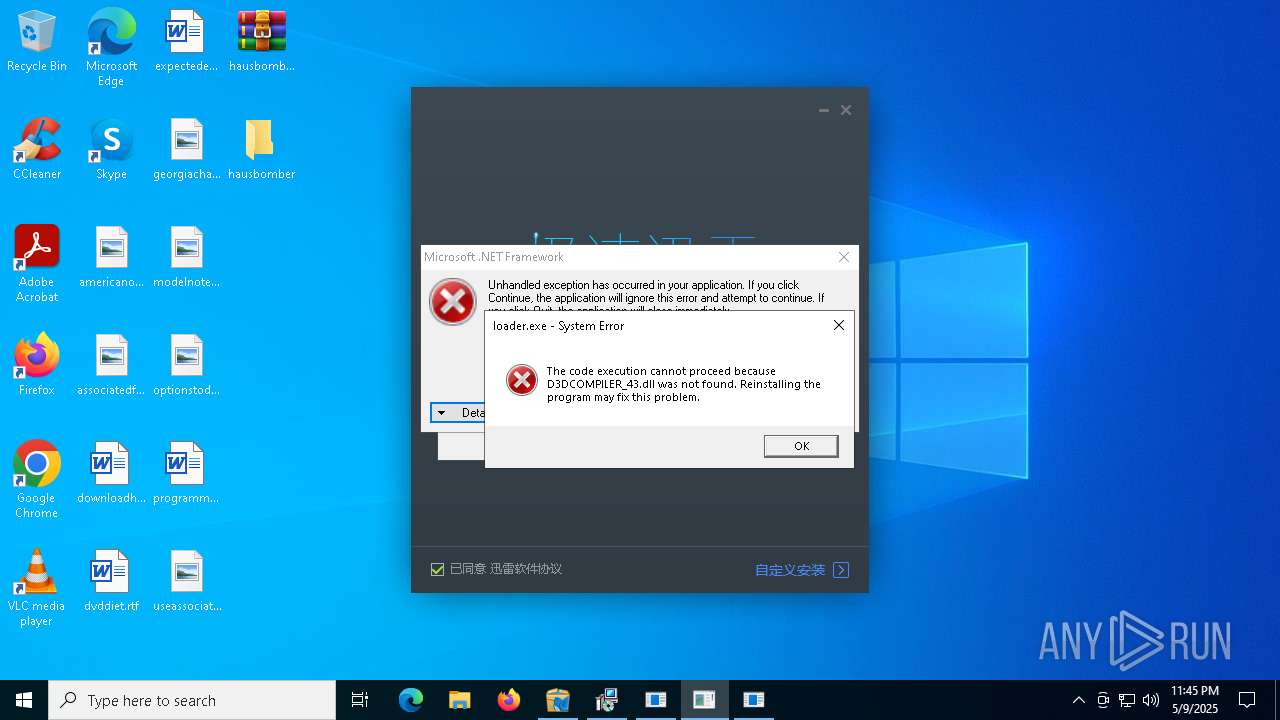Image resolution: width=1280 pixels, height=720 pixels.
Task: Toggle the 已同意 迅雷软件协议 checkbox
Action: coord(437,569)
